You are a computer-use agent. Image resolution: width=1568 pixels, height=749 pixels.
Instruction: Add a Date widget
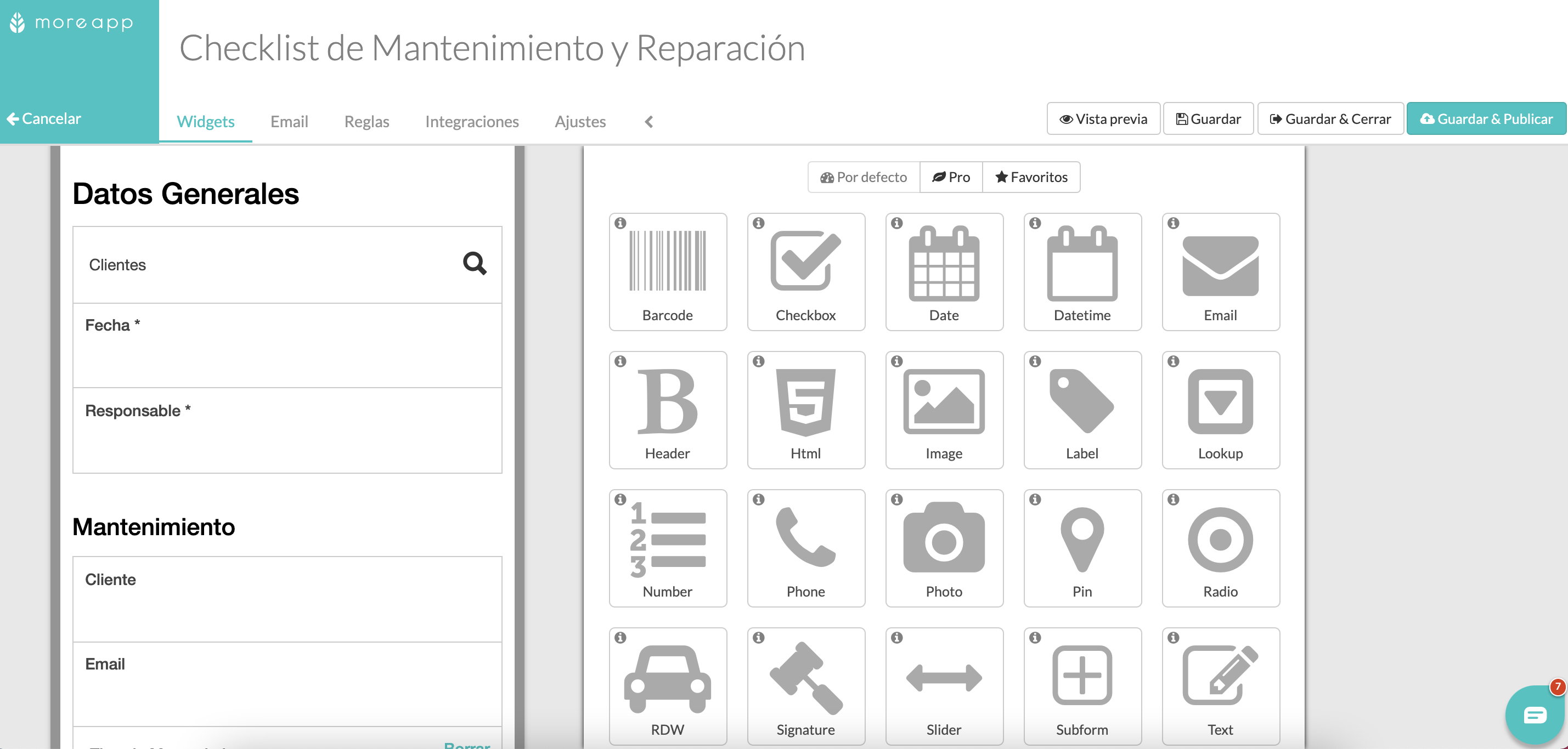pyautogui.click(x=944, y=271)
